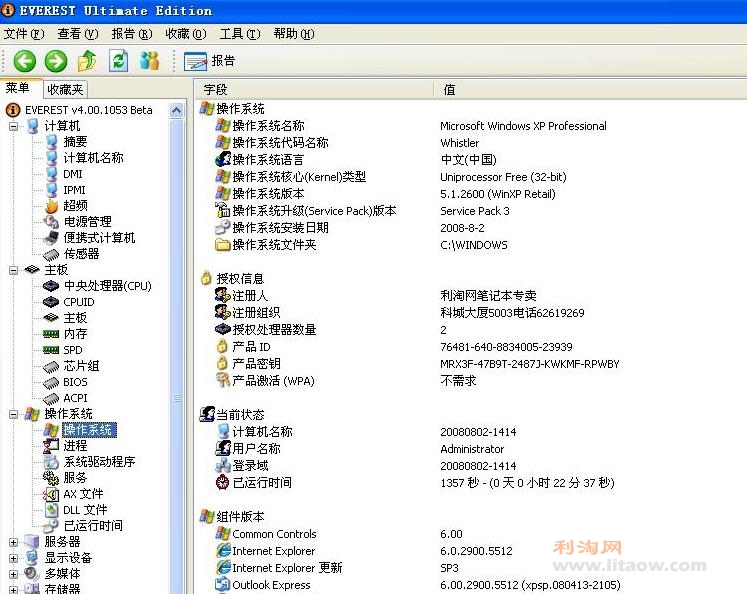Click the 内存 memory module icon
Screen dimensions: 747x594
tap(51, 334)
